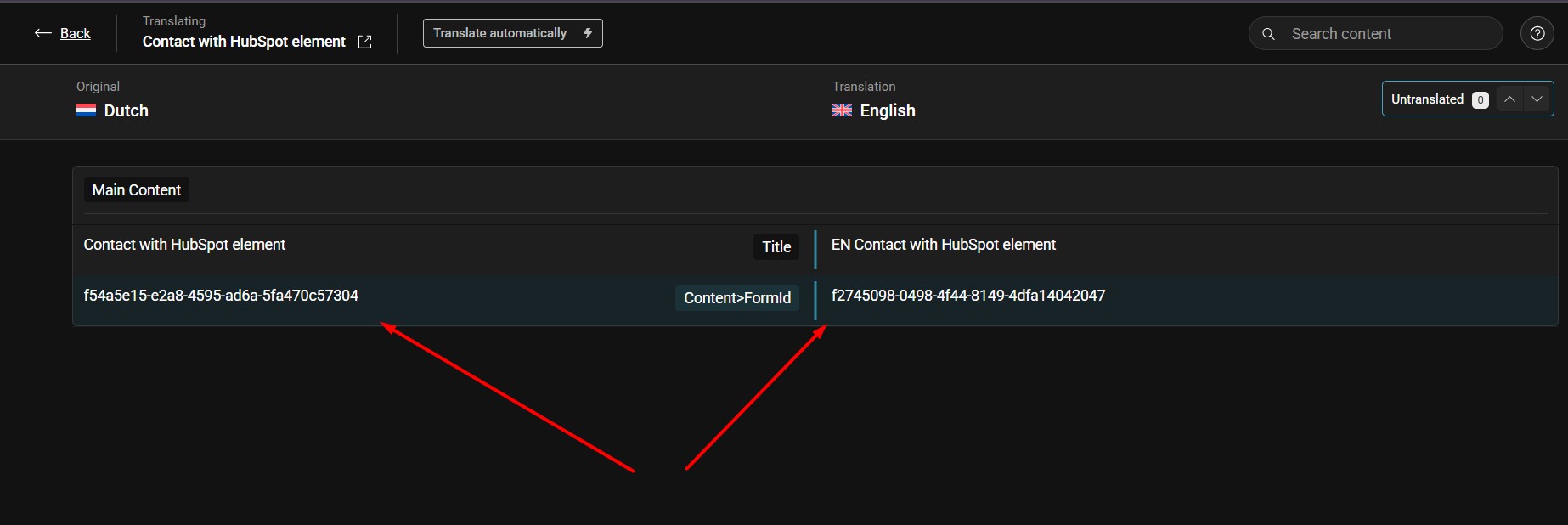
Task: Click original form ID f54a5e15-e2a8-4595-ad6a-5fa470c57304
Action: (x=221, y=296)
